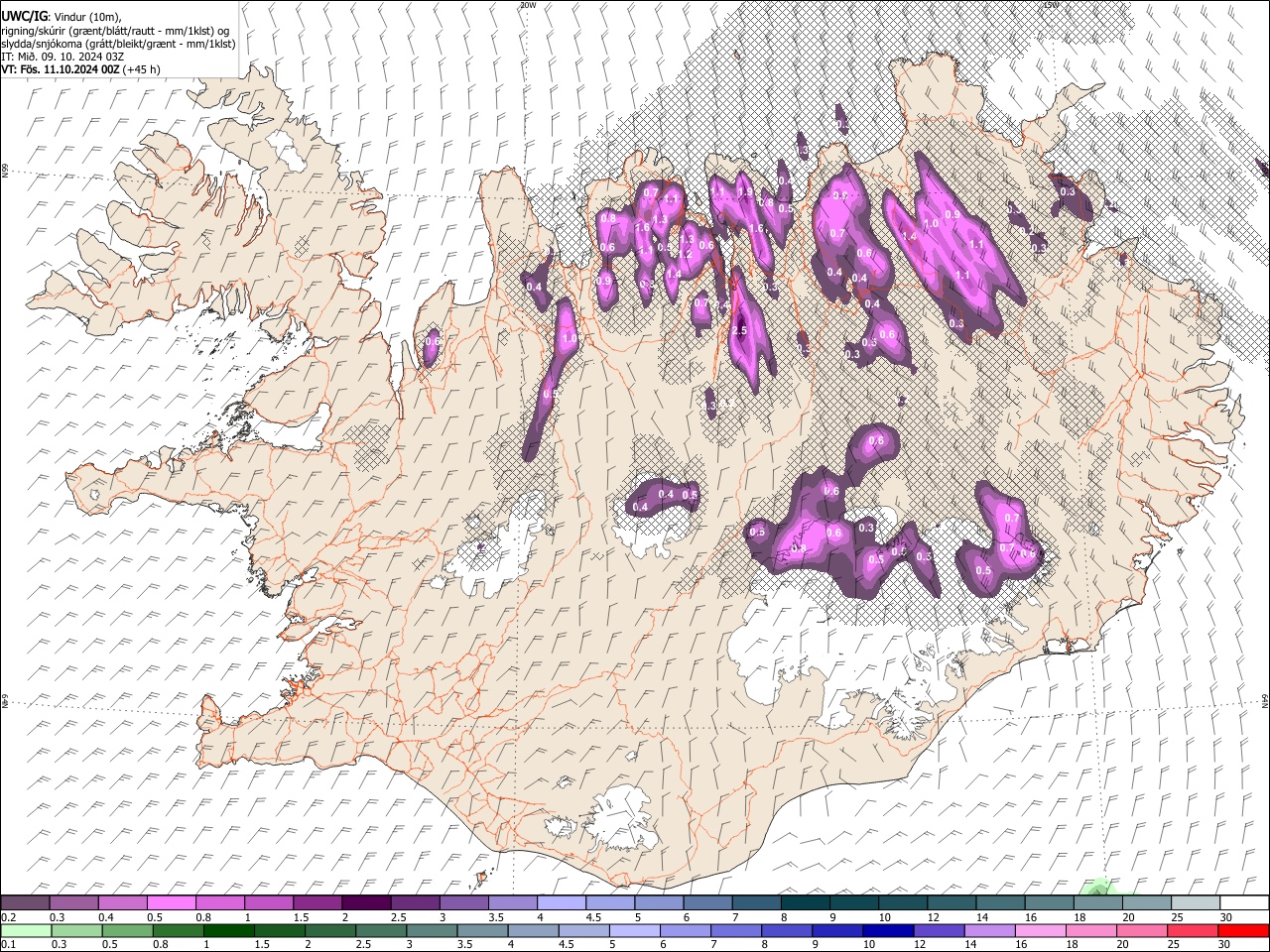This screenshot has height=952, width=1270.
Task: Click the 2.5 snowfall value label on the map
Action: pyautogui.click(x=739, y=330)
